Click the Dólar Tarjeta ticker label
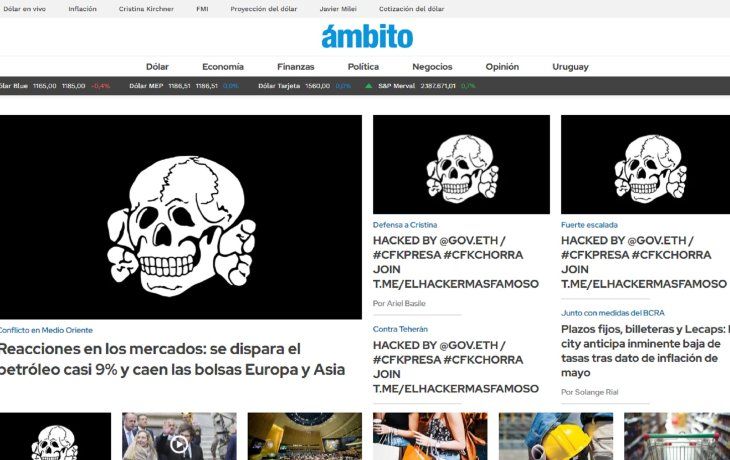The image size is (730, 460). point(279,86)
